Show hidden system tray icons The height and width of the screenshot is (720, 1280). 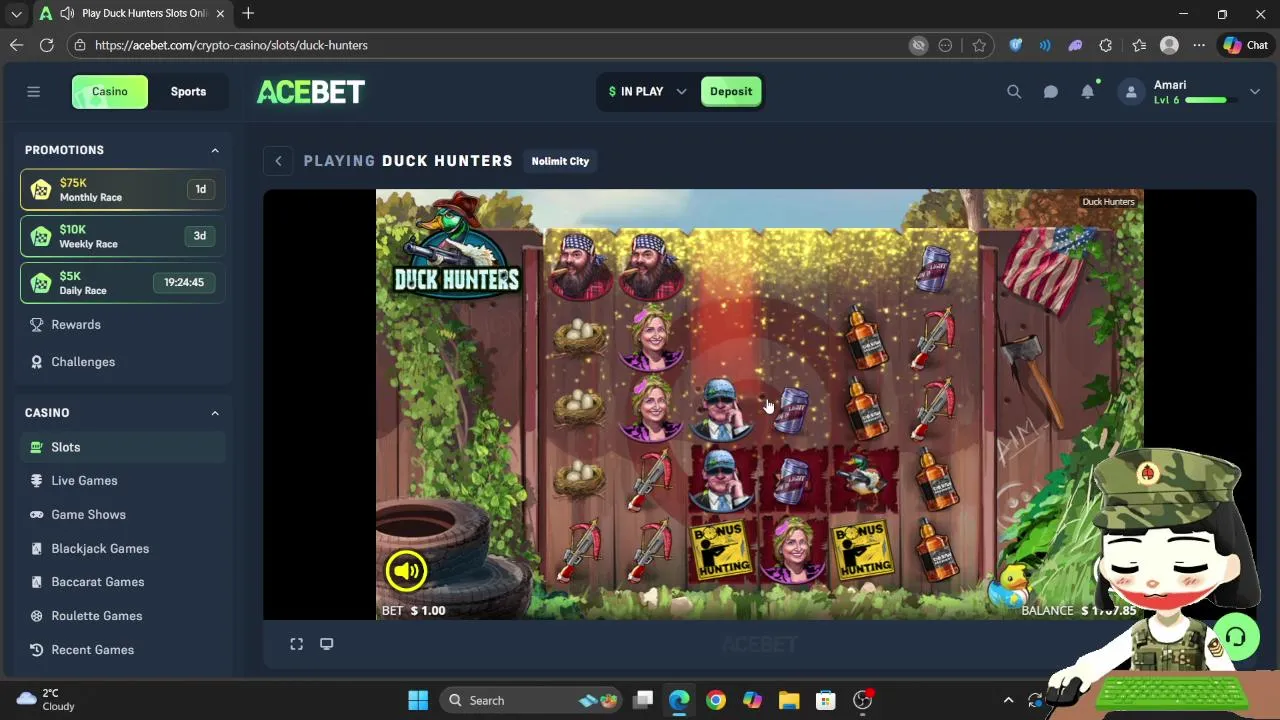[1008, 701]
